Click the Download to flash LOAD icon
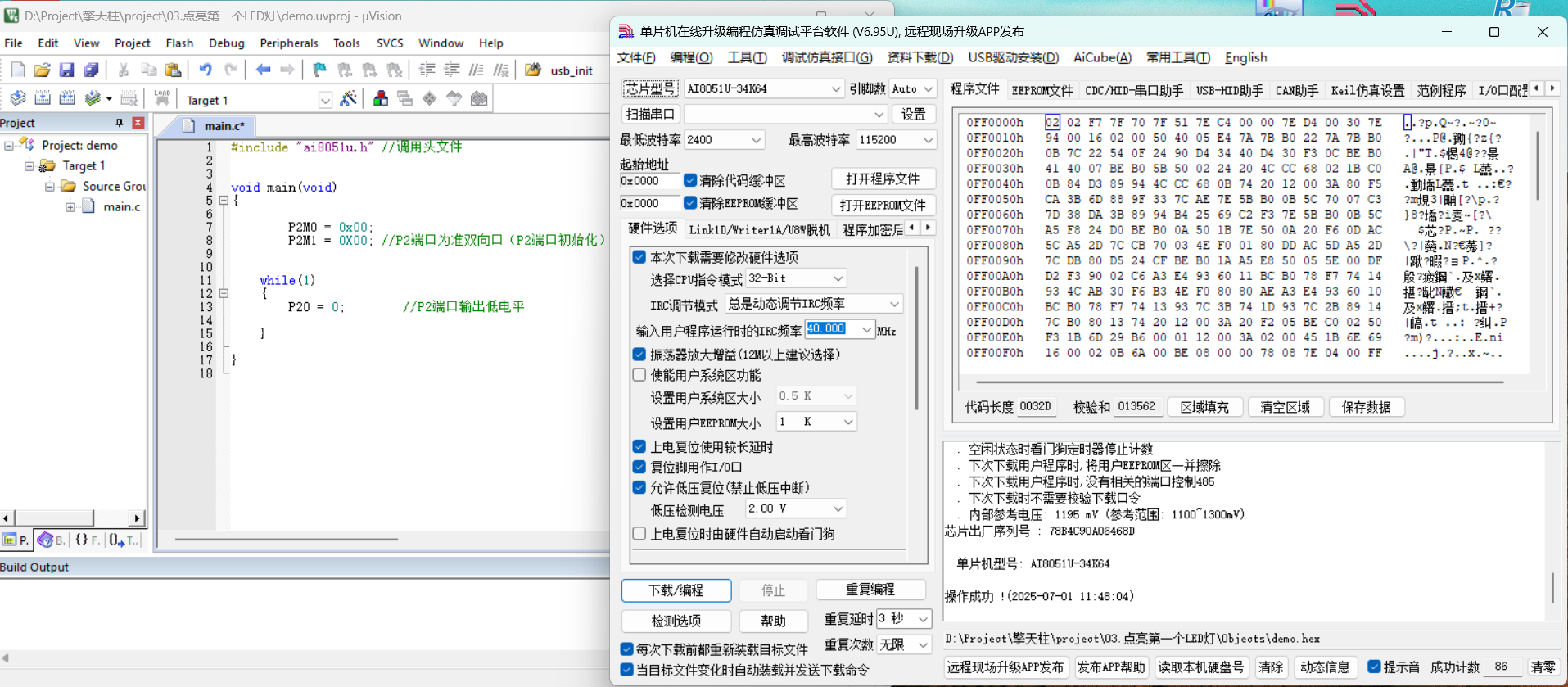 click(x=162, y=99)
